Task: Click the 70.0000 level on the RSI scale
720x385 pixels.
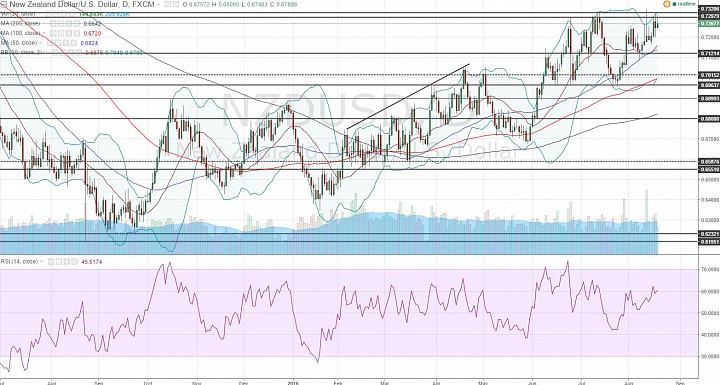Action: click(x=709, y=270)
